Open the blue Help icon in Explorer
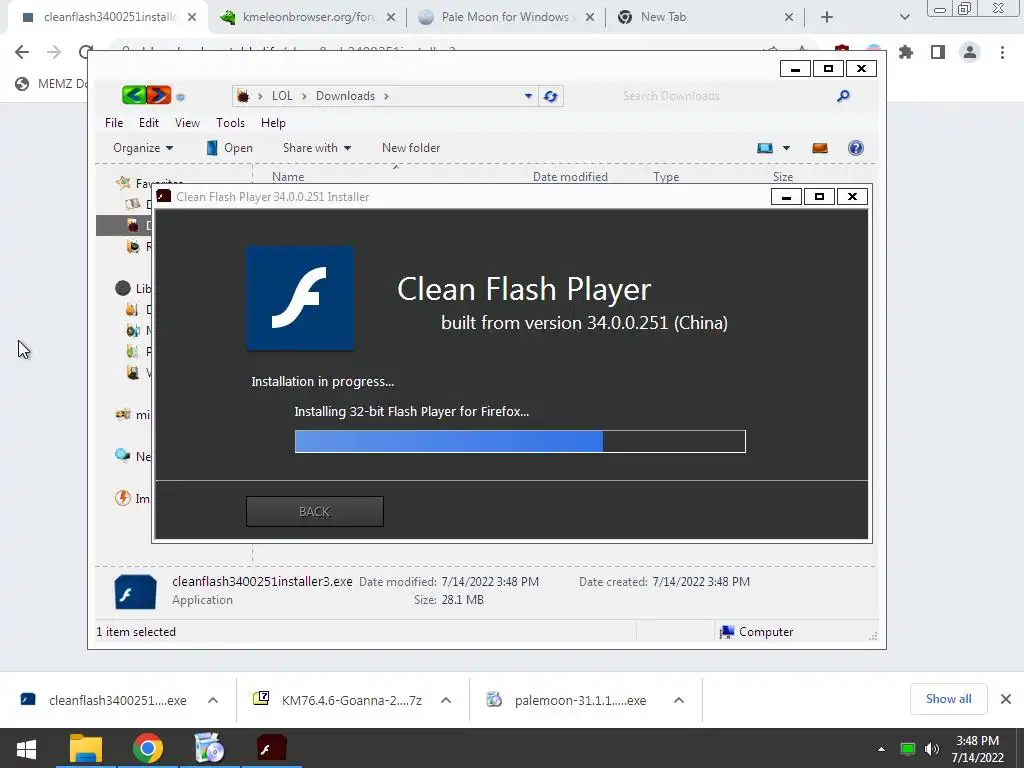The width and height of the screenshot is (1024, 768). (x=856, y=148)
